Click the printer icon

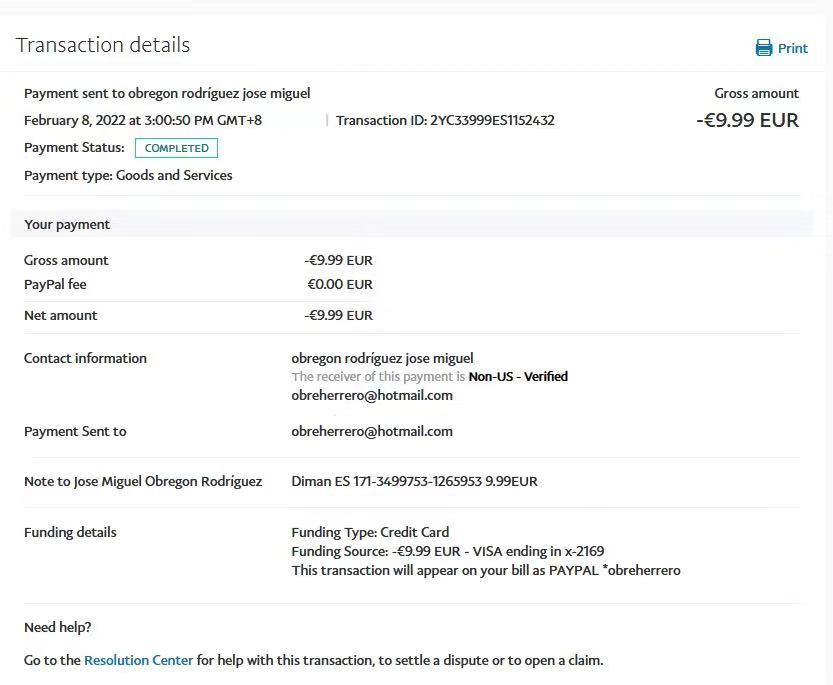[764, 48]
